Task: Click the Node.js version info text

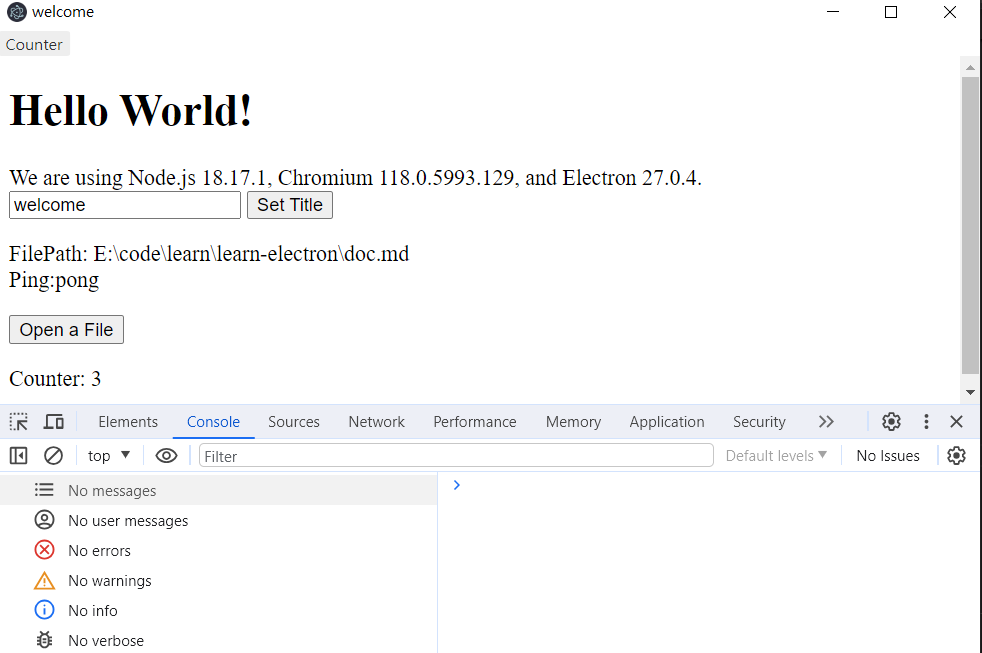Action: [x=355, y=177]
